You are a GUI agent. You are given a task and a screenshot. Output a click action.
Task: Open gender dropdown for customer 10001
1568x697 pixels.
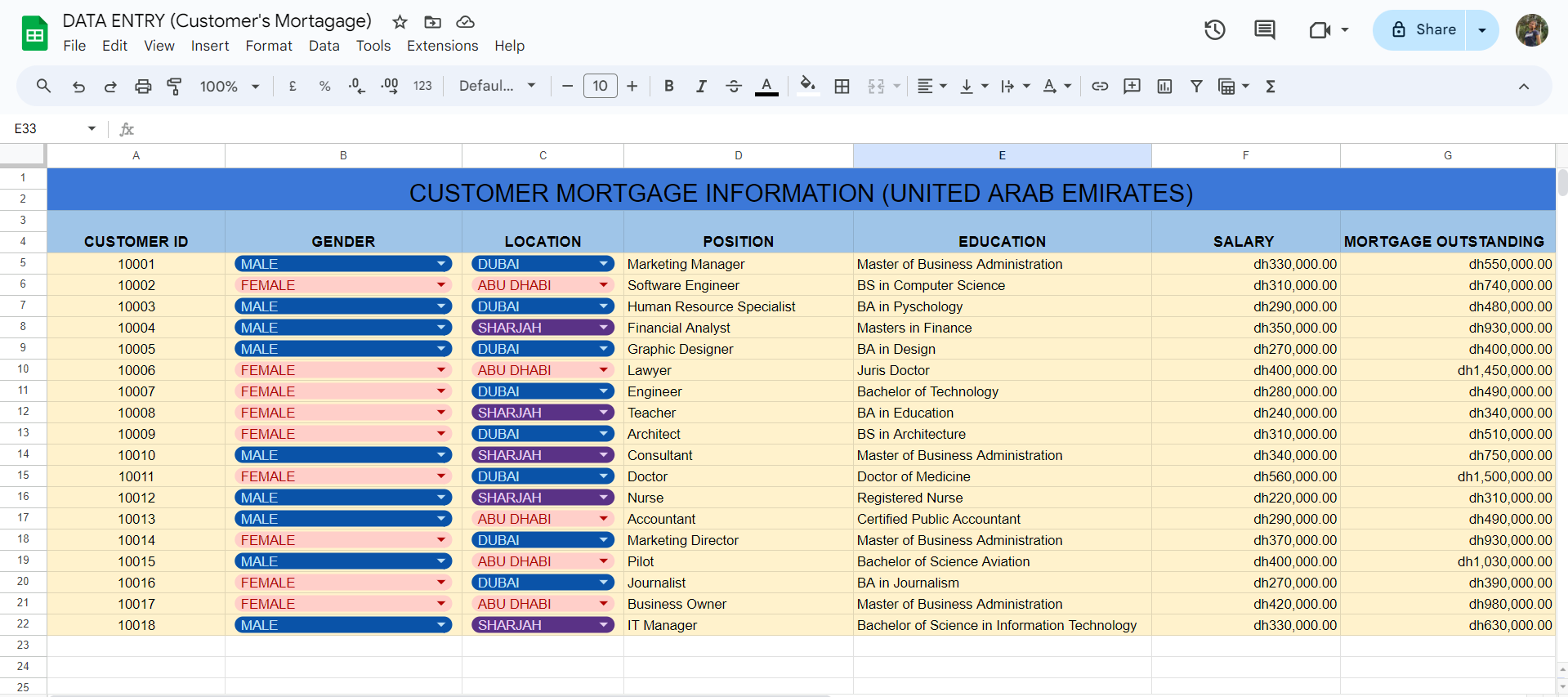[441, 264]
